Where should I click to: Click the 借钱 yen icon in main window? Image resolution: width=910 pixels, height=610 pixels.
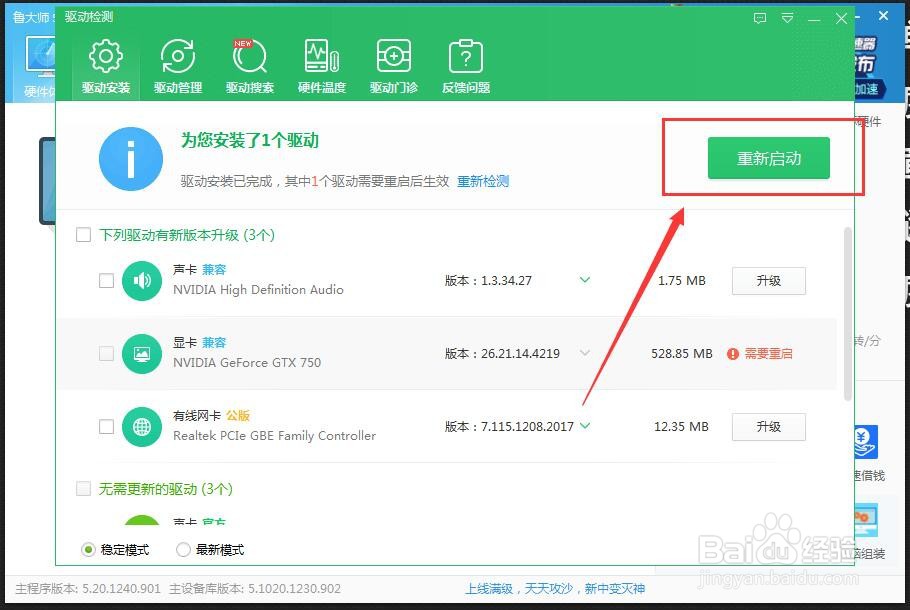point(866,442)
